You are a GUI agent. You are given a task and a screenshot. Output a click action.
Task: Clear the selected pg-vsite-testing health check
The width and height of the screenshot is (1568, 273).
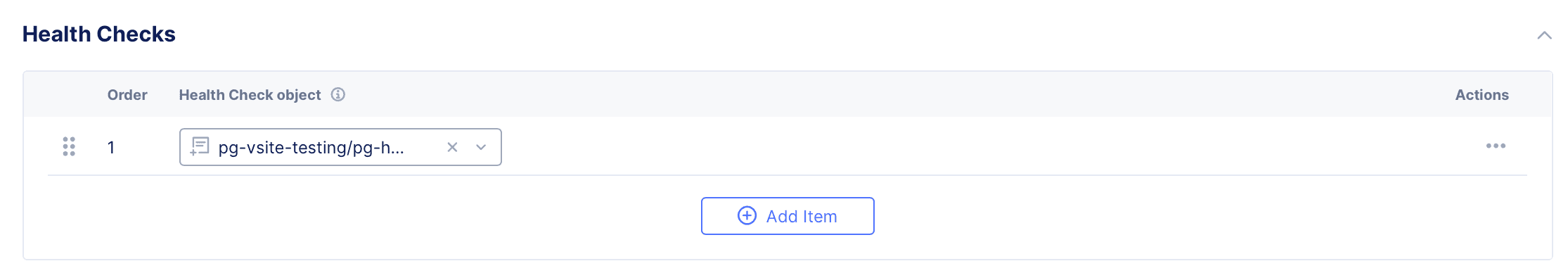point(452,147)
